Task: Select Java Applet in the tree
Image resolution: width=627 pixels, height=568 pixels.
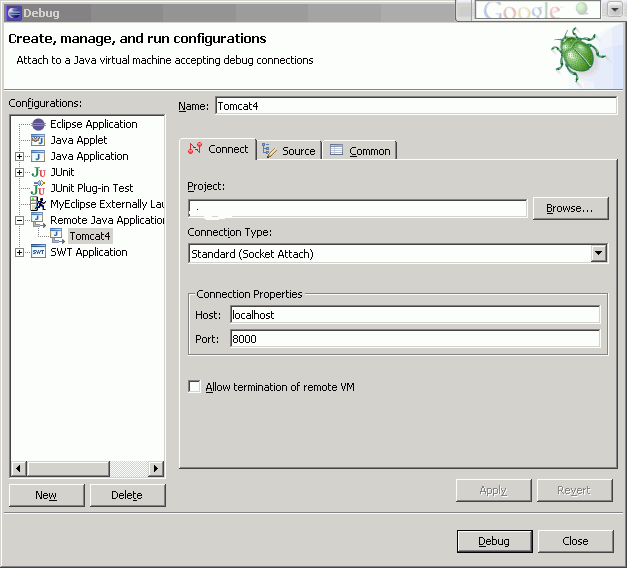Action: click(x=79, y=140)
